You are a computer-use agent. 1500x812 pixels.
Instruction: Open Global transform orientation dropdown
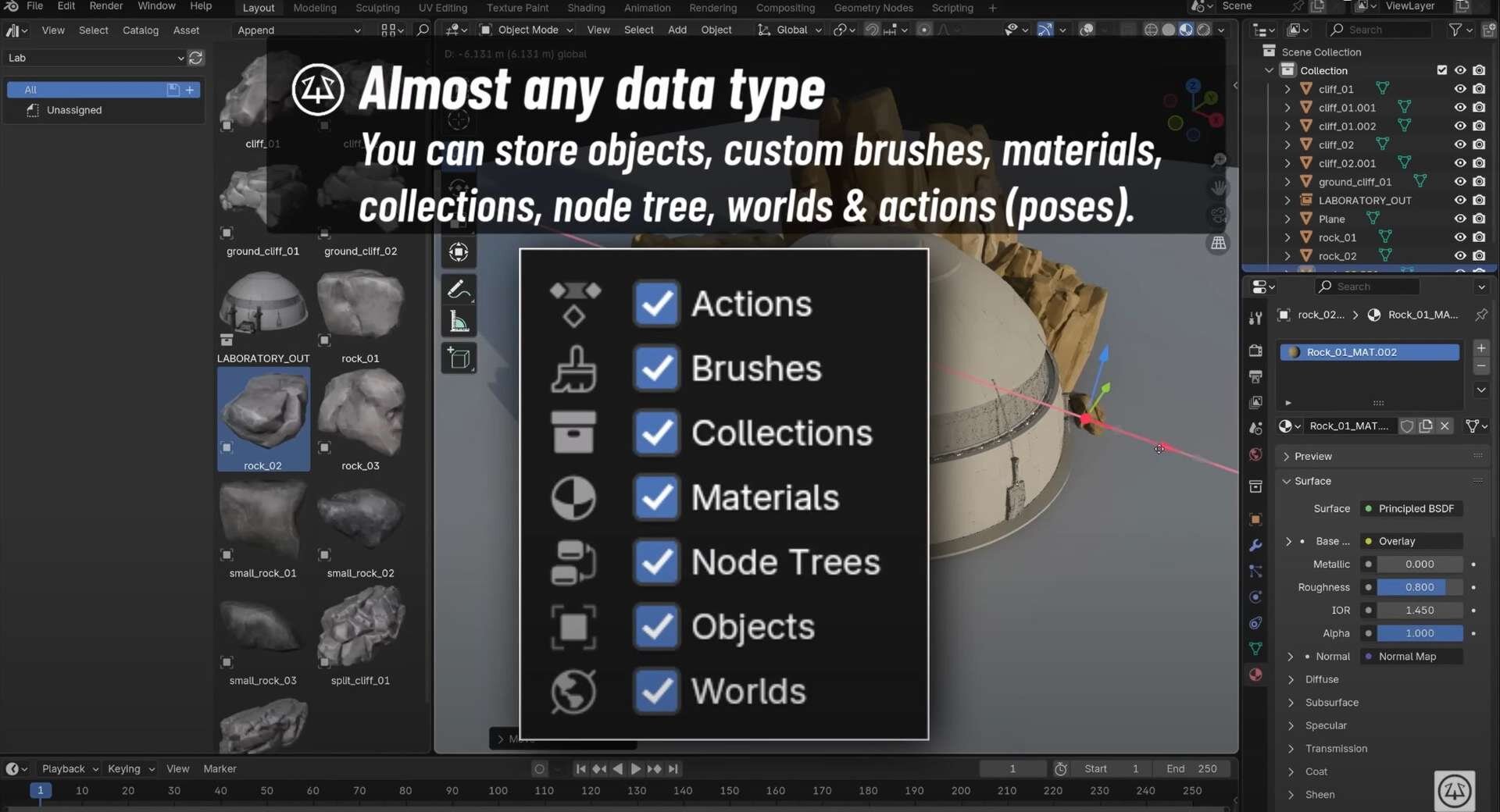[x=790, y=30]
